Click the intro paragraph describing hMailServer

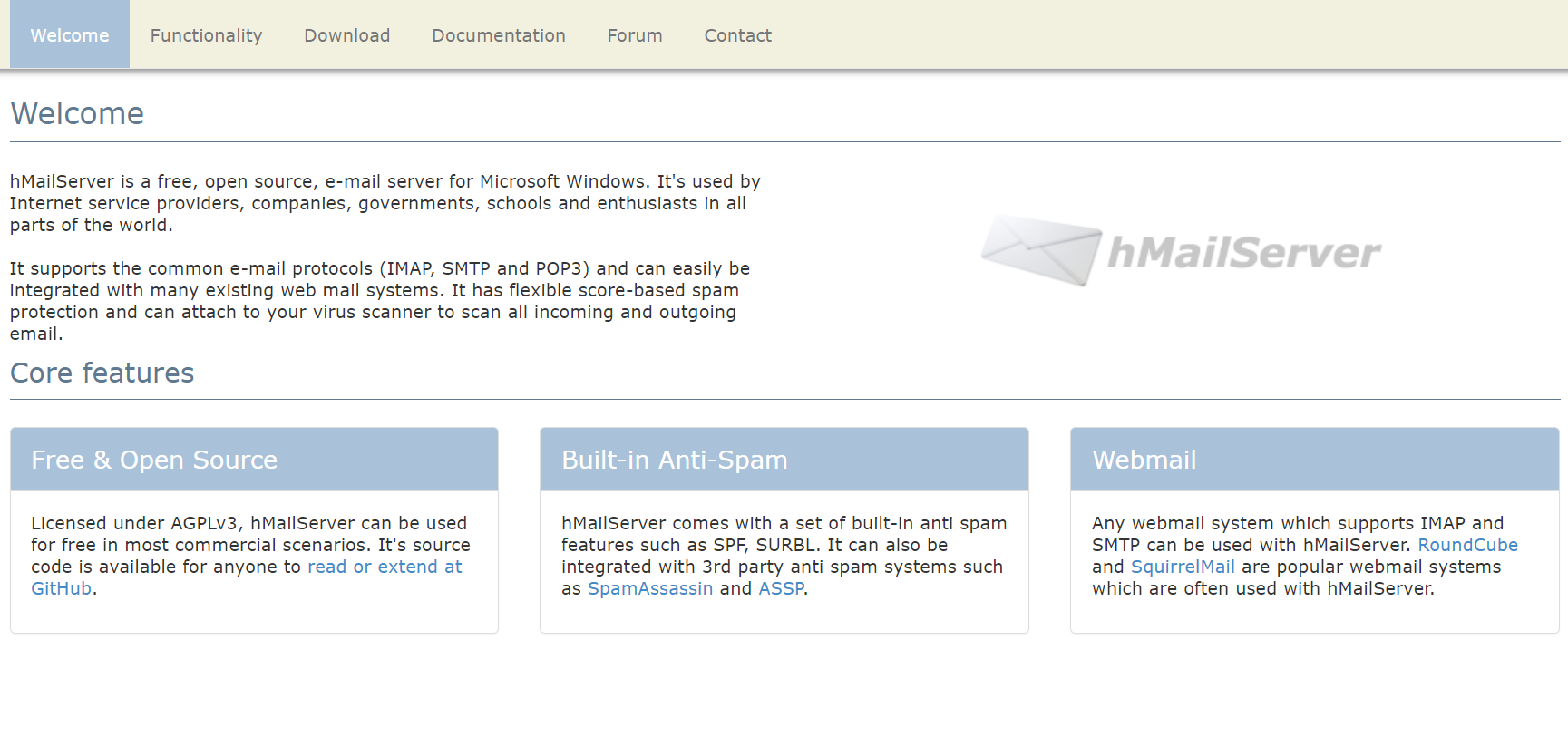click(x=385, y=203)
